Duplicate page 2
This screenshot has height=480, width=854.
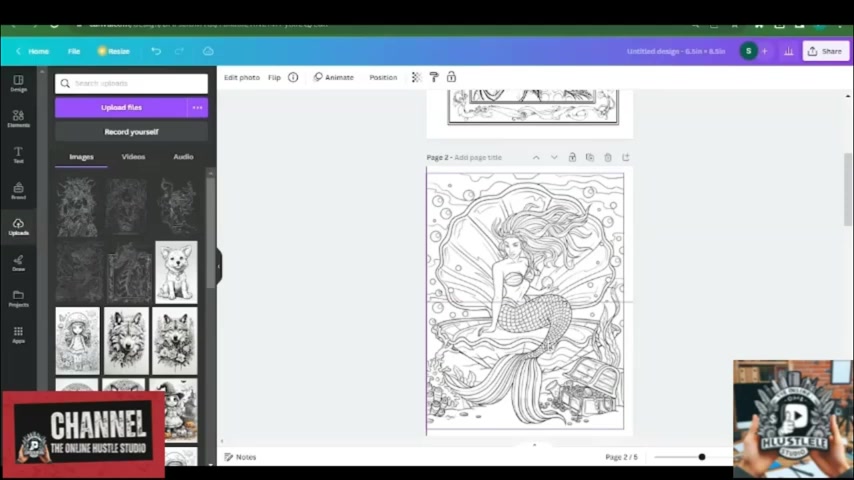(x=590, y=157)
